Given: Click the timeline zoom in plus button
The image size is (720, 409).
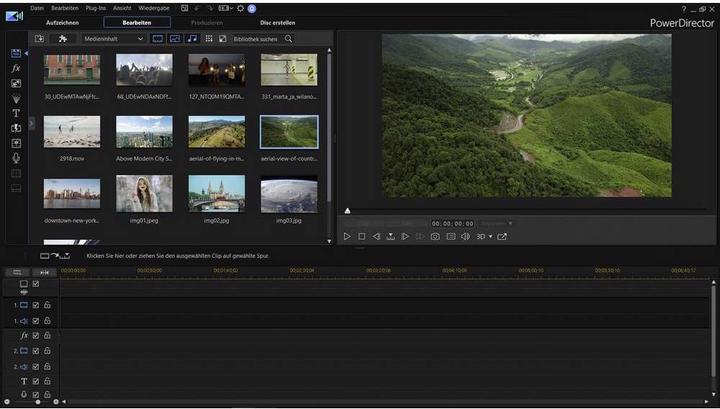Looking at the screenshot, I should pyautogui.click(x=56, y=402).
